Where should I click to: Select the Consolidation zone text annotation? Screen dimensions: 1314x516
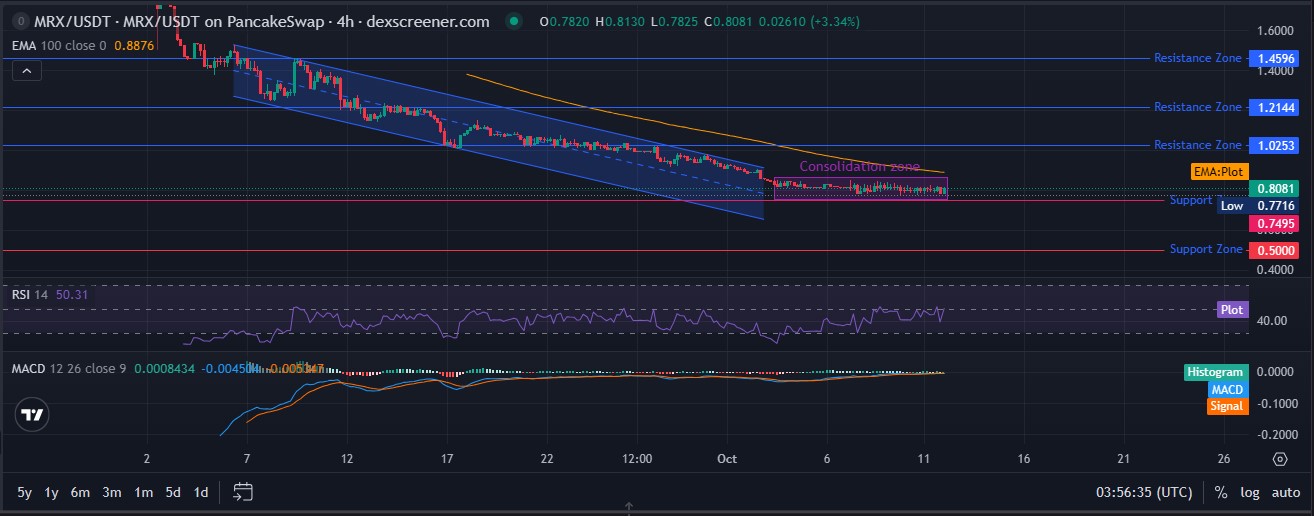[859, 167]
